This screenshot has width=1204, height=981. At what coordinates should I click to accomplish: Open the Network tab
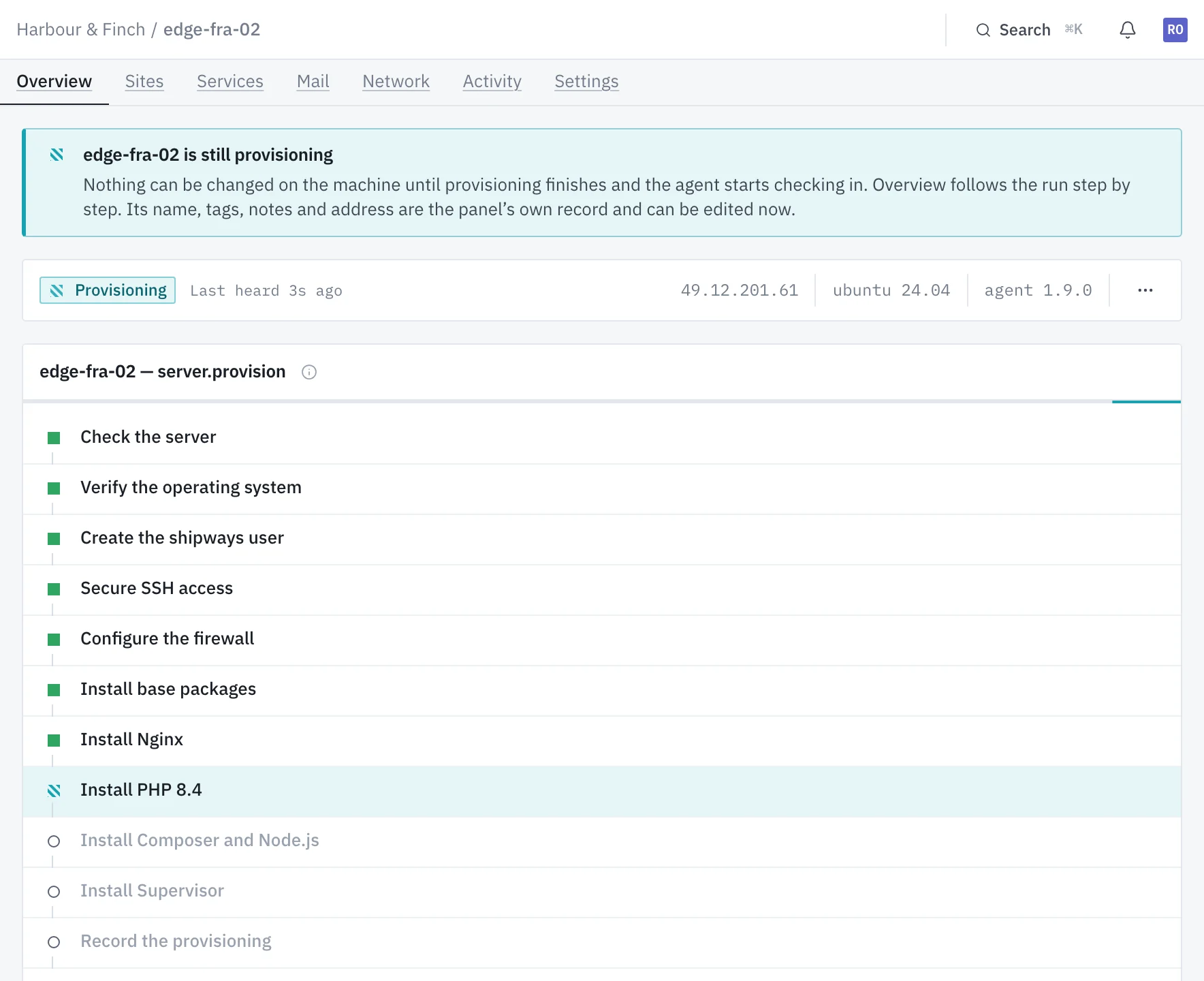pyautogui.click(x=396, y=82)
